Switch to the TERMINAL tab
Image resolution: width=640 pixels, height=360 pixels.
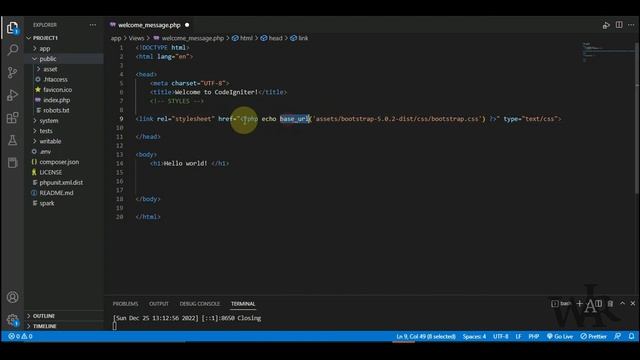pyautogui.click(x=243, y=304)
